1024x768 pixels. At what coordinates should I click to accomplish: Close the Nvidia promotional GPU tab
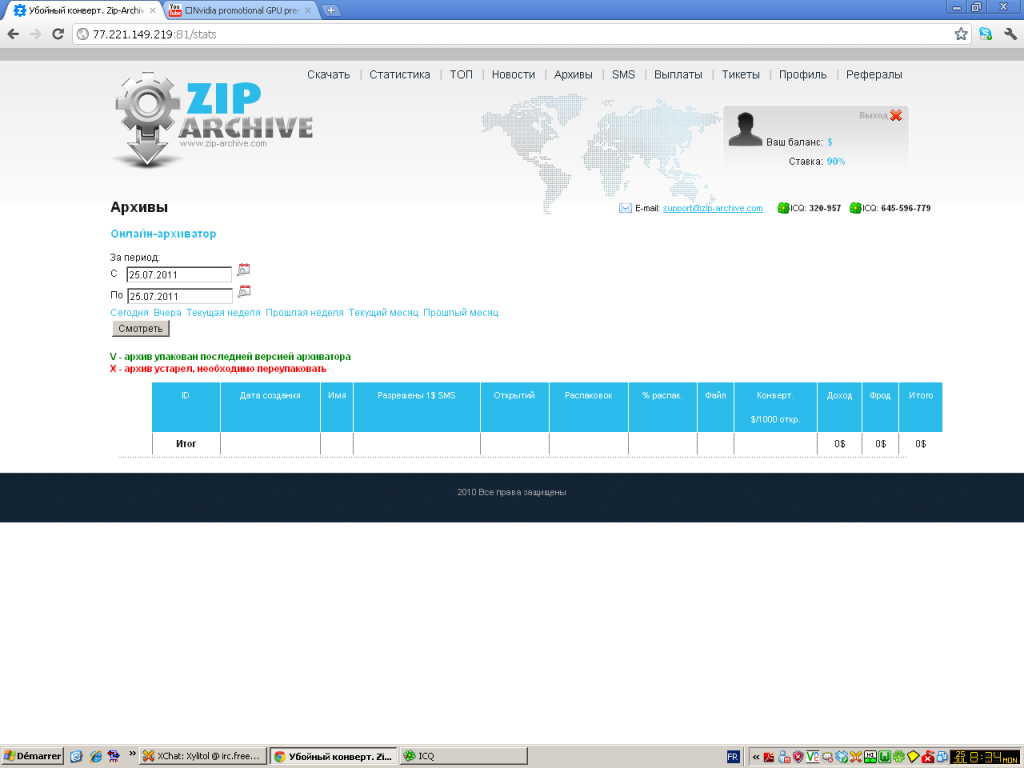308,10
